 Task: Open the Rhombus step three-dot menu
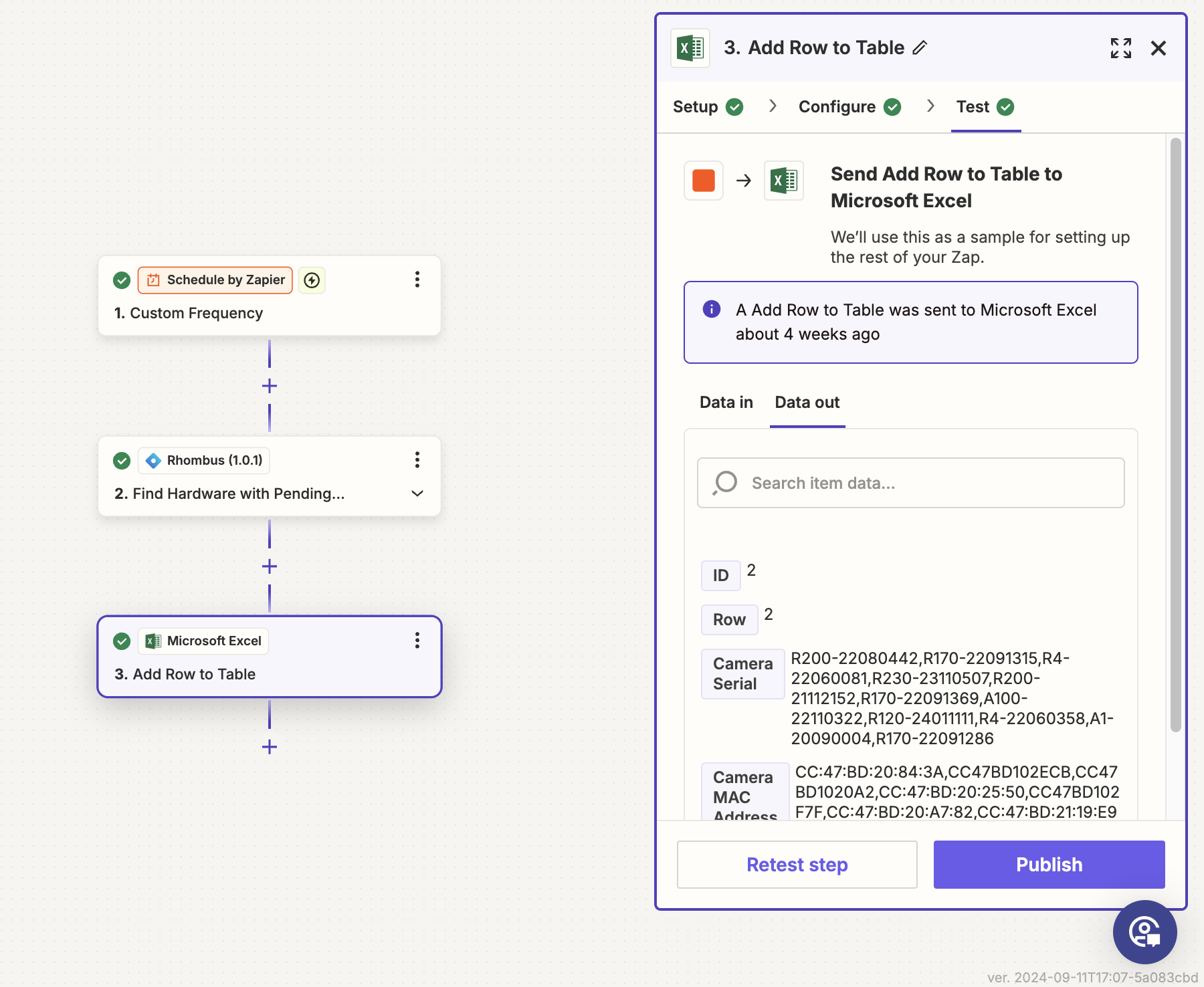[x=417, y=460]
